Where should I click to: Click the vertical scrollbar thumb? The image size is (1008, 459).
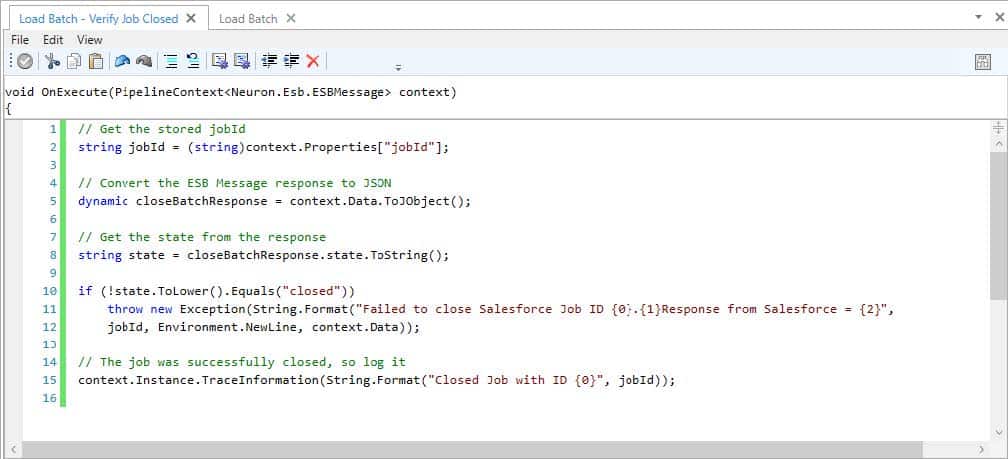[x=998, y=225]
